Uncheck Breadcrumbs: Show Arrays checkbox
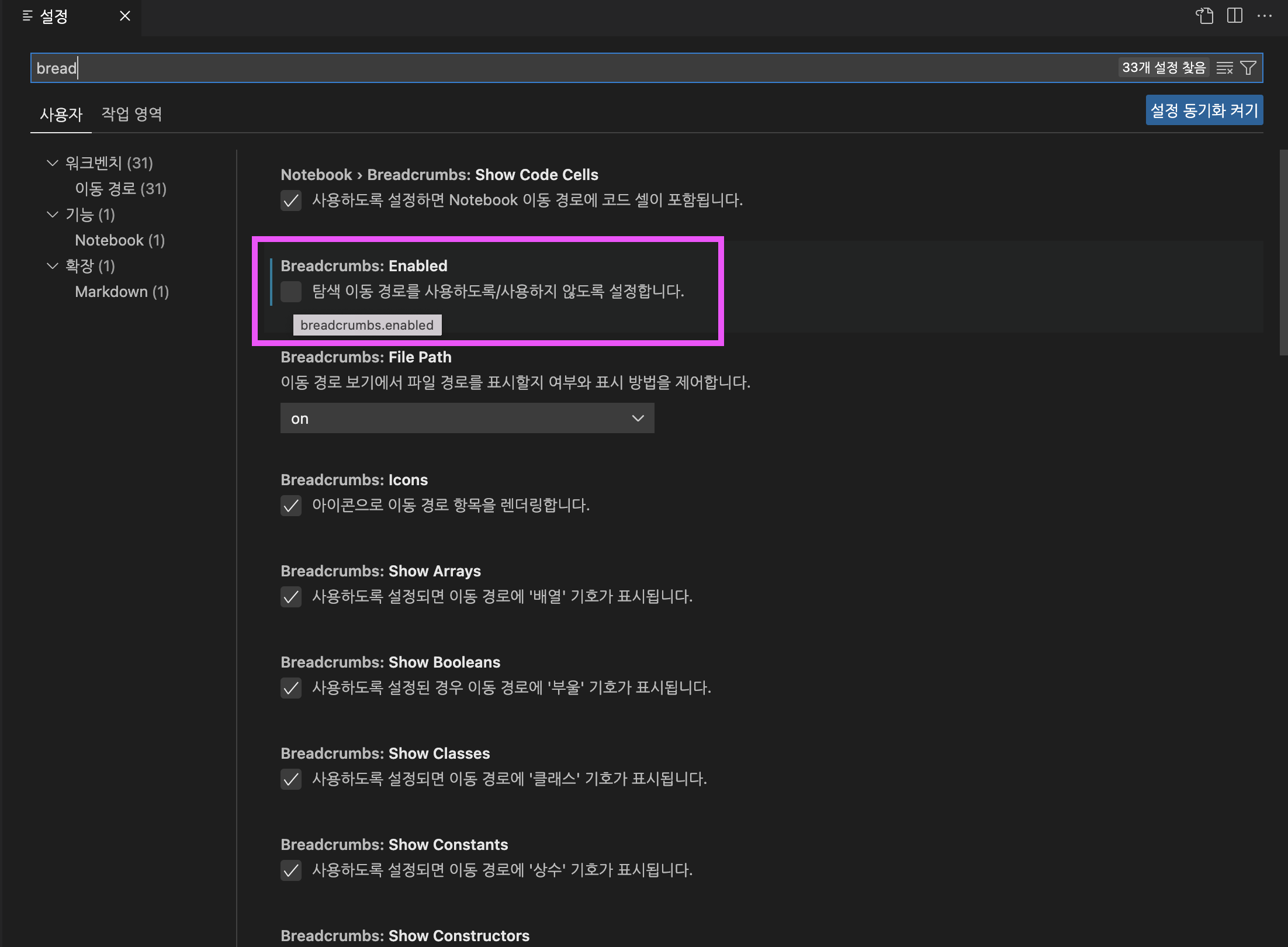 [291, 597]
